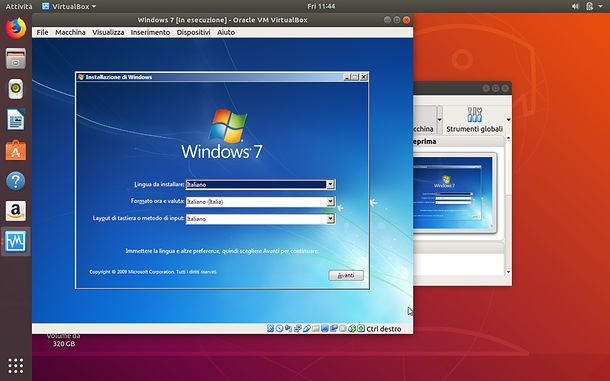
Task: Click the display status icon in VM status bar
Action: pos(325,328)
